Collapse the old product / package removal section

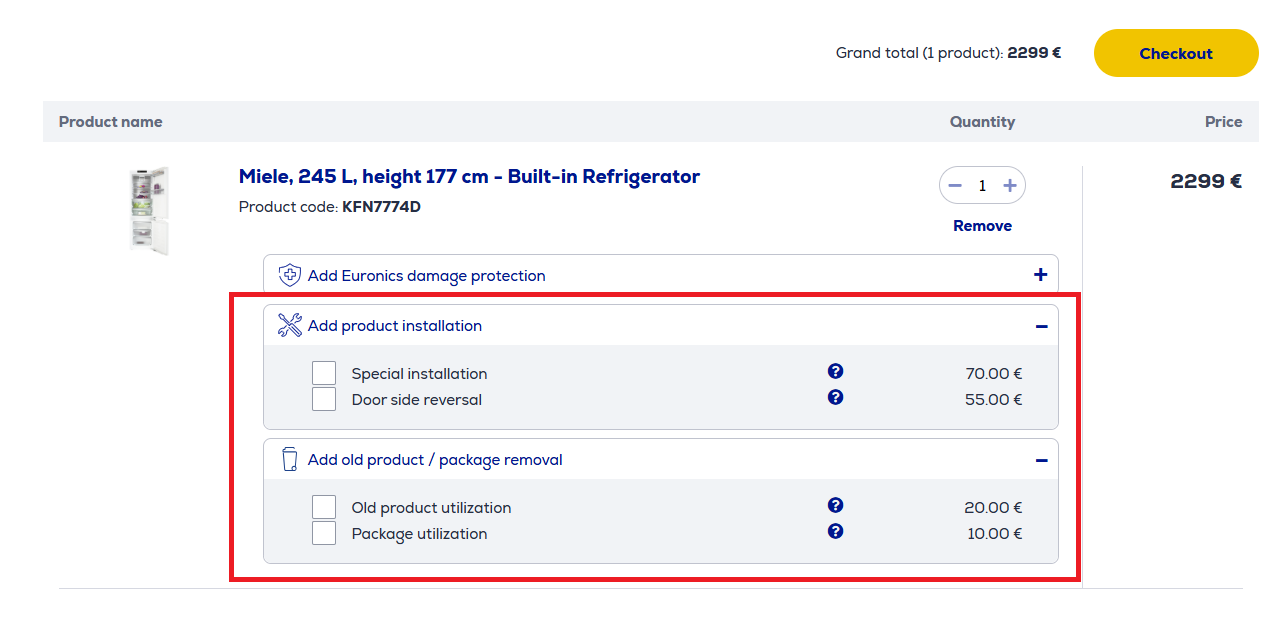[1041, 460]
